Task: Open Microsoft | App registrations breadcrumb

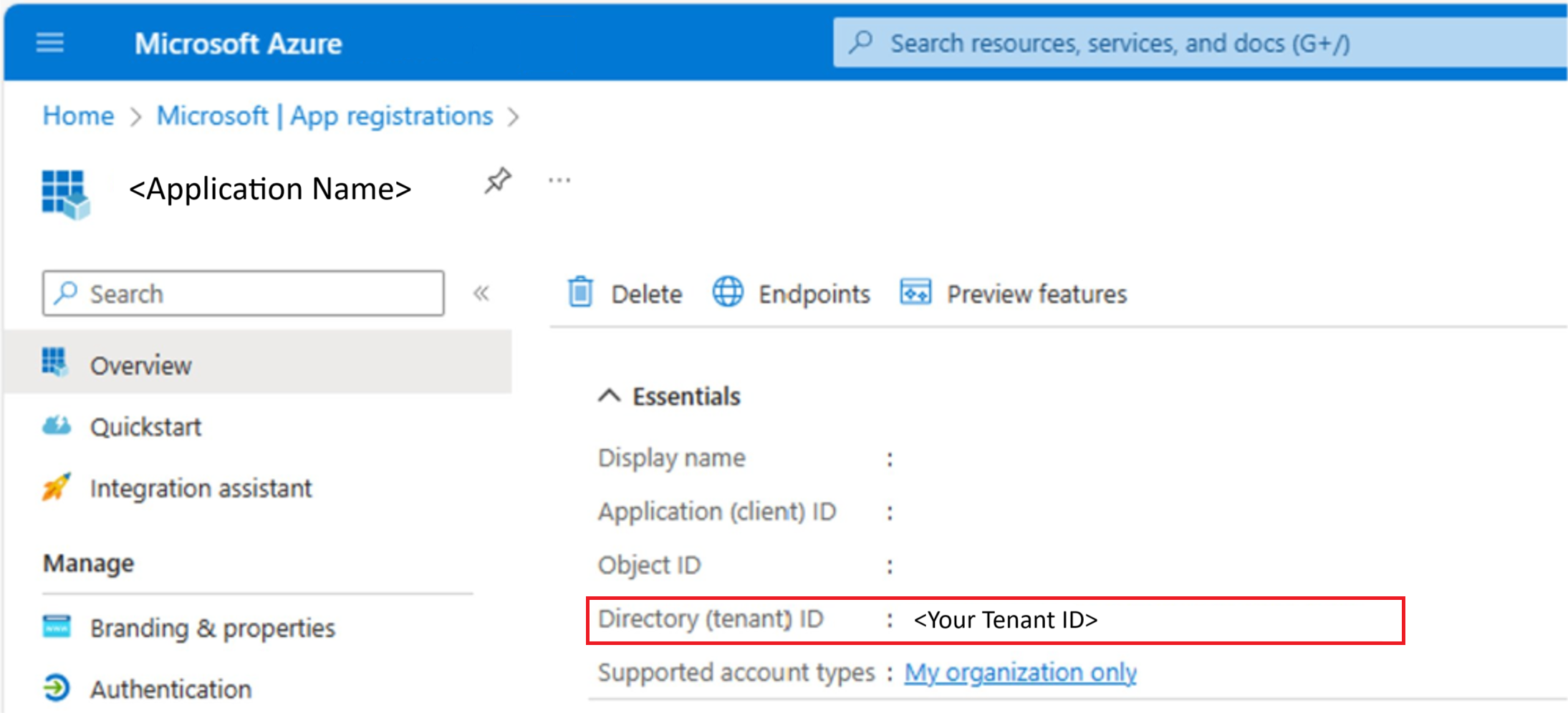Action: point(324,116)
